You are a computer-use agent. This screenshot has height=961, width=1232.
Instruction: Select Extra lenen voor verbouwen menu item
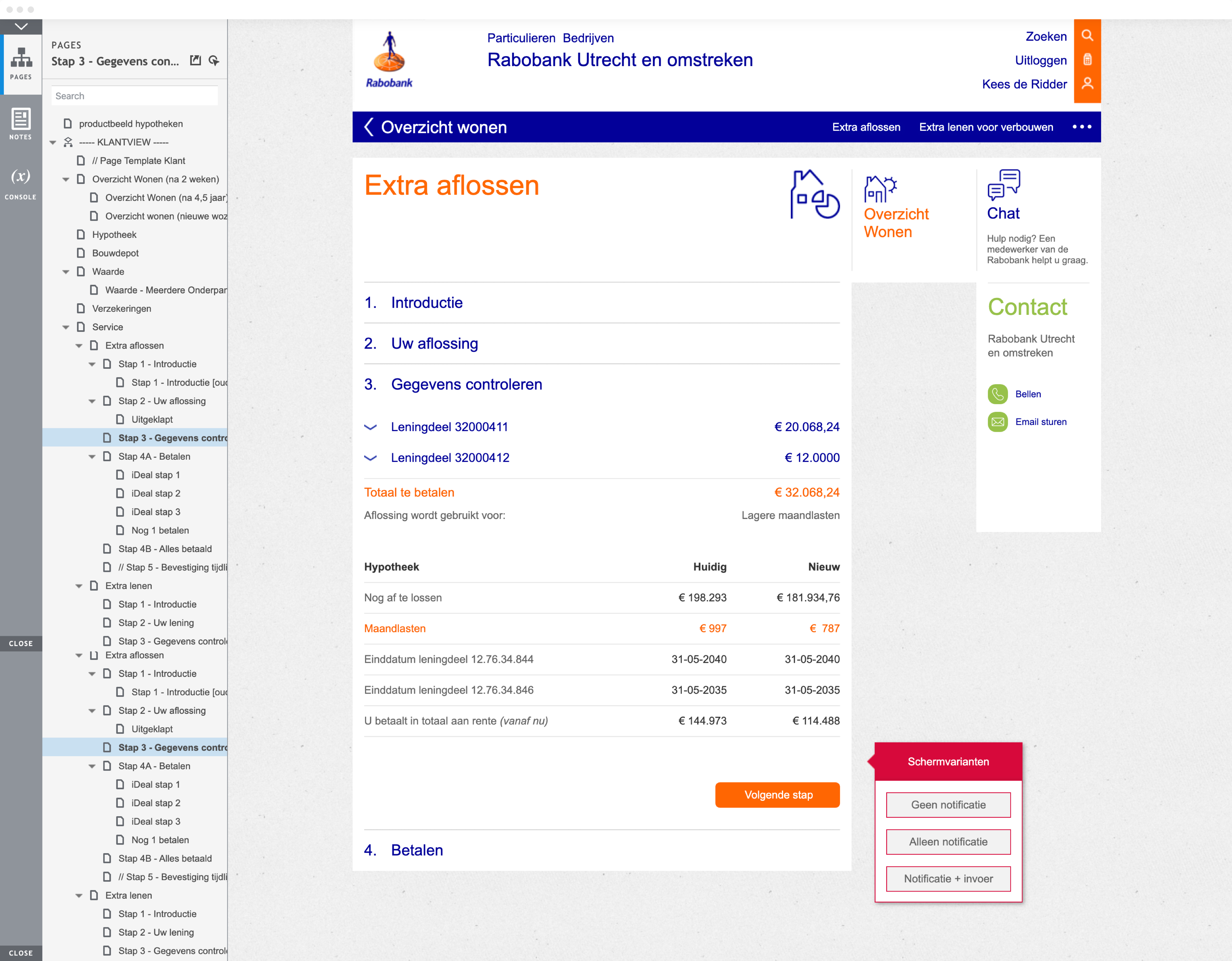986,127
